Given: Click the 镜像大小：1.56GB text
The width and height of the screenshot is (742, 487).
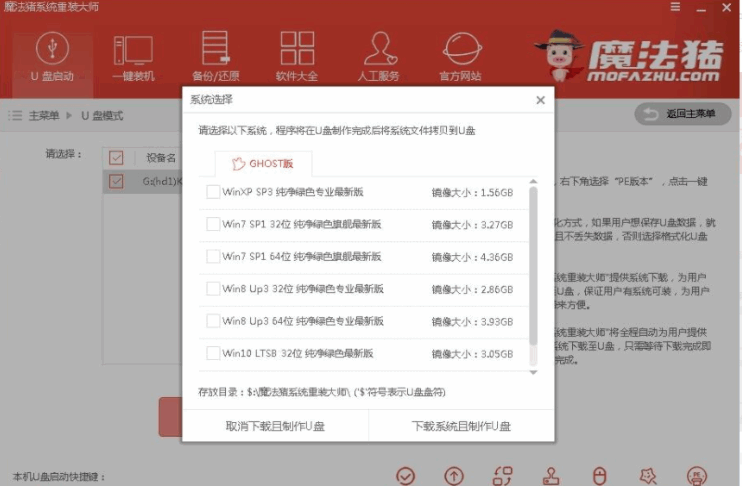Looking at the screenshot, I should tap(472, 193).
